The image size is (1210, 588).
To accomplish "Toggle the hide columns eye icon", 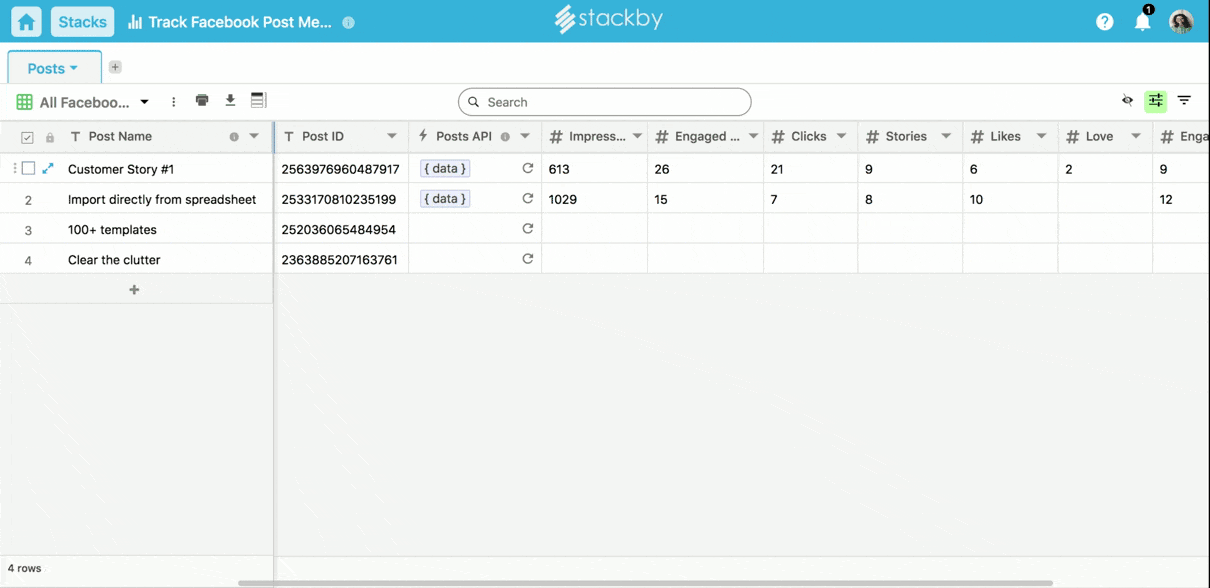I will tap(1127, 101).
